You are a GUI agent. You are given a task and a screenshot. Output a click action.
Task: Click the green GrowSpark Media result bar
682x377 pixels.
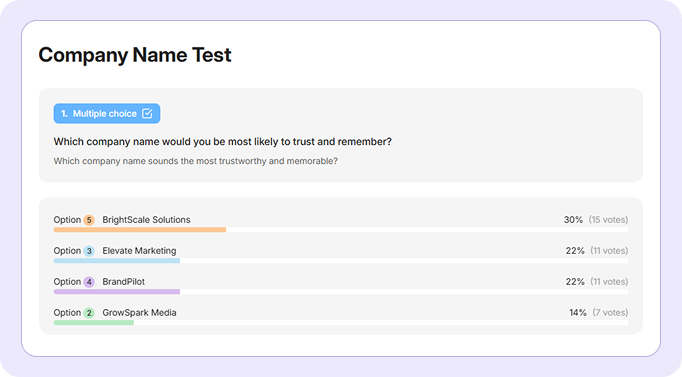[94, 322]
